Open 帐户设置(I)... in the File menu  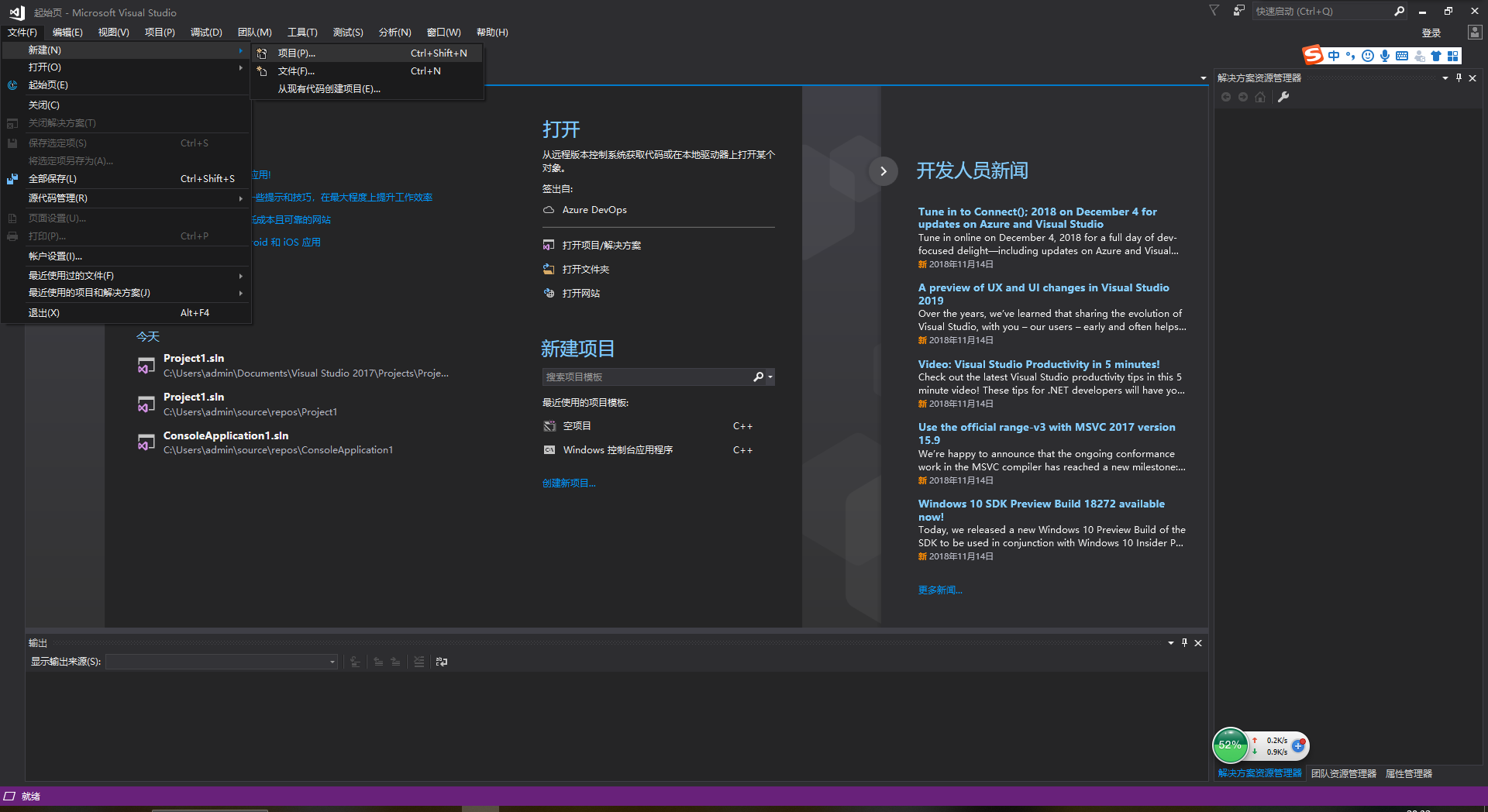(x=126, y=256)
